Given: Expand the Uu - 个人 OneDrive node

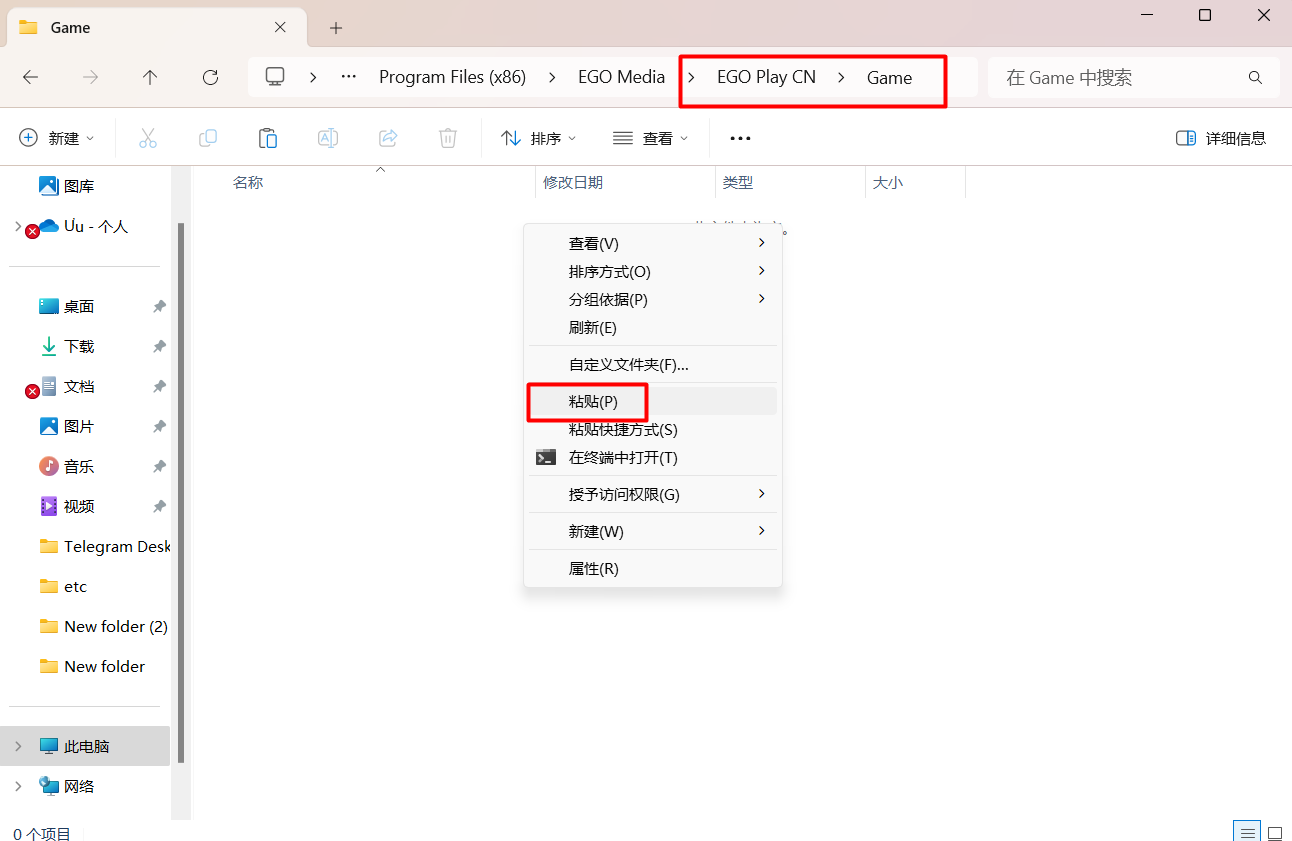Looking at the screenshot, I should click(18, 226).
